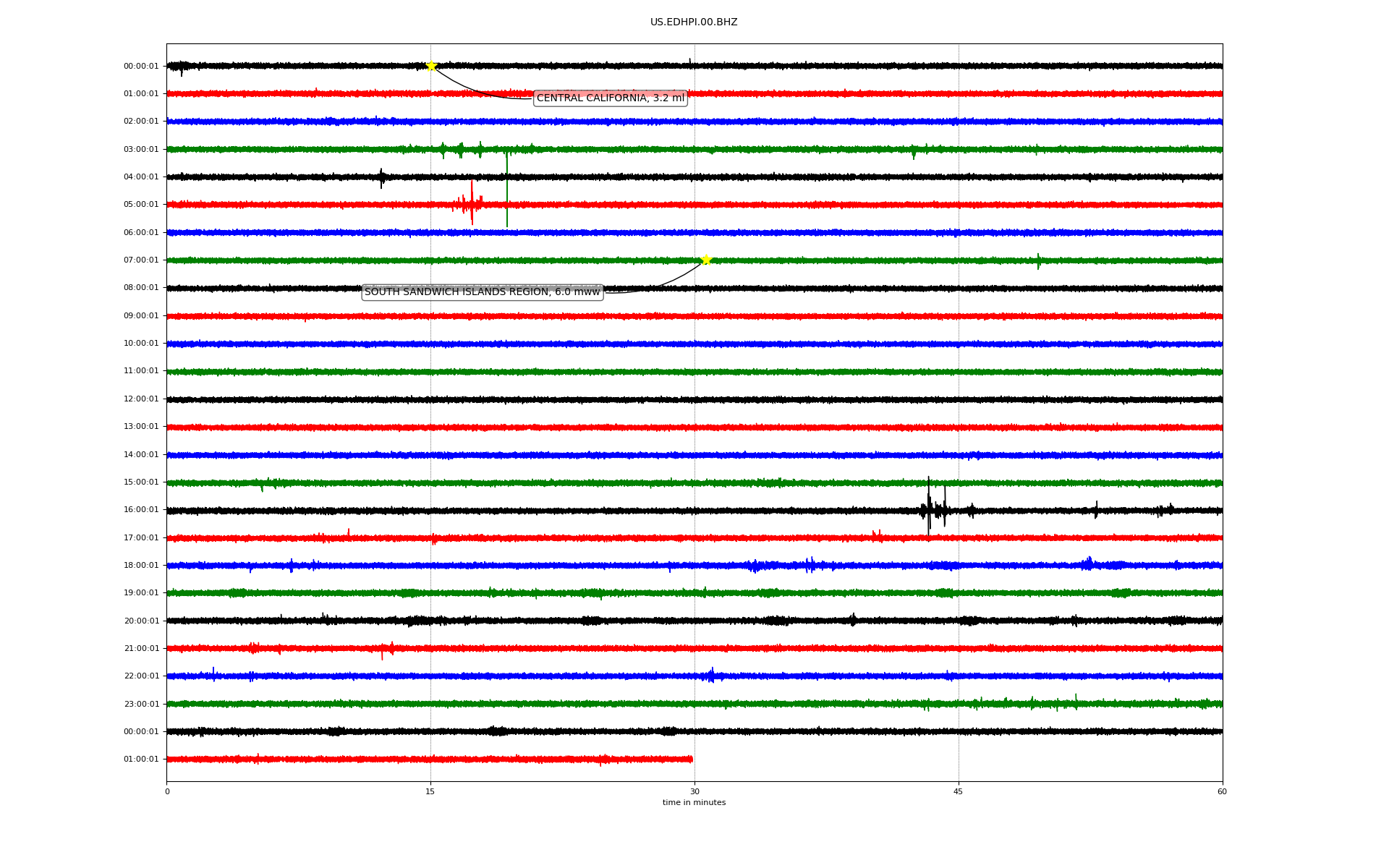This screenshot has height=868, width=1389.
Task: Click the yellow star on the 00:00:01 trace
Action: tap(431, 66)
